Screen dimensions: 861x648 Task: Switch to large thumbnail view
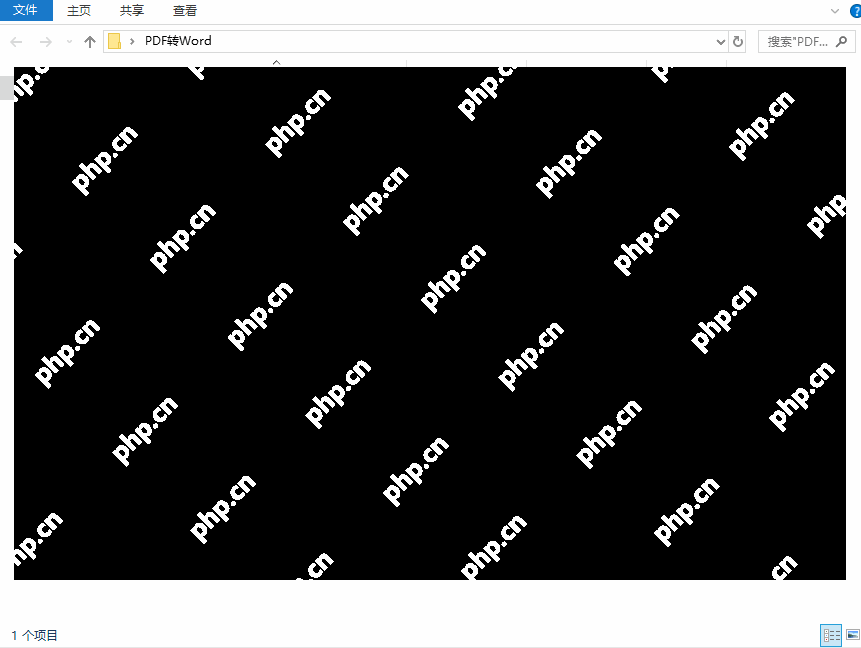852,635
